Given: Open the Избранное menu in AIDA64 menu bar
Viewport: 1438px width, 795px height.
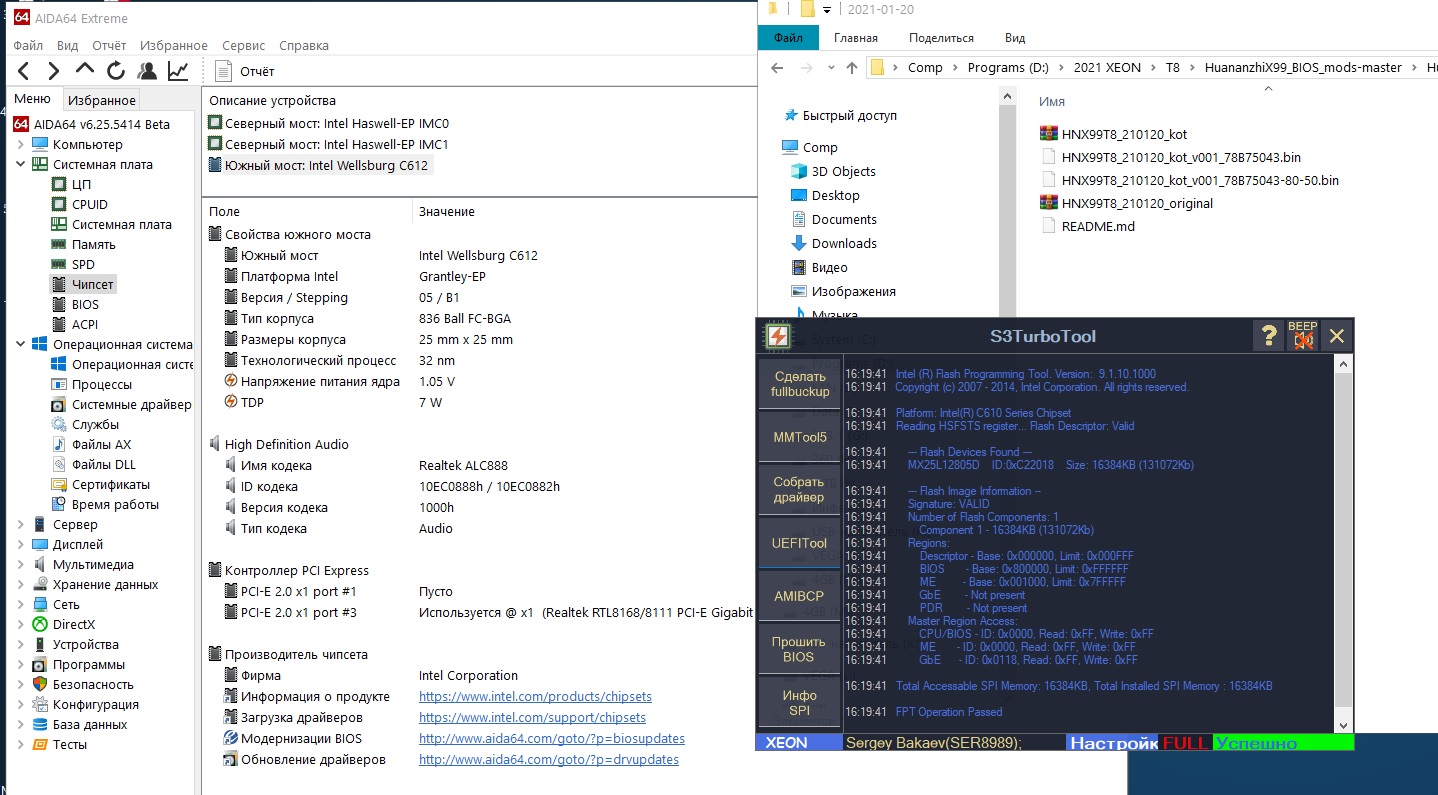Looking at the screenshot, I should (x=174, y=45).
